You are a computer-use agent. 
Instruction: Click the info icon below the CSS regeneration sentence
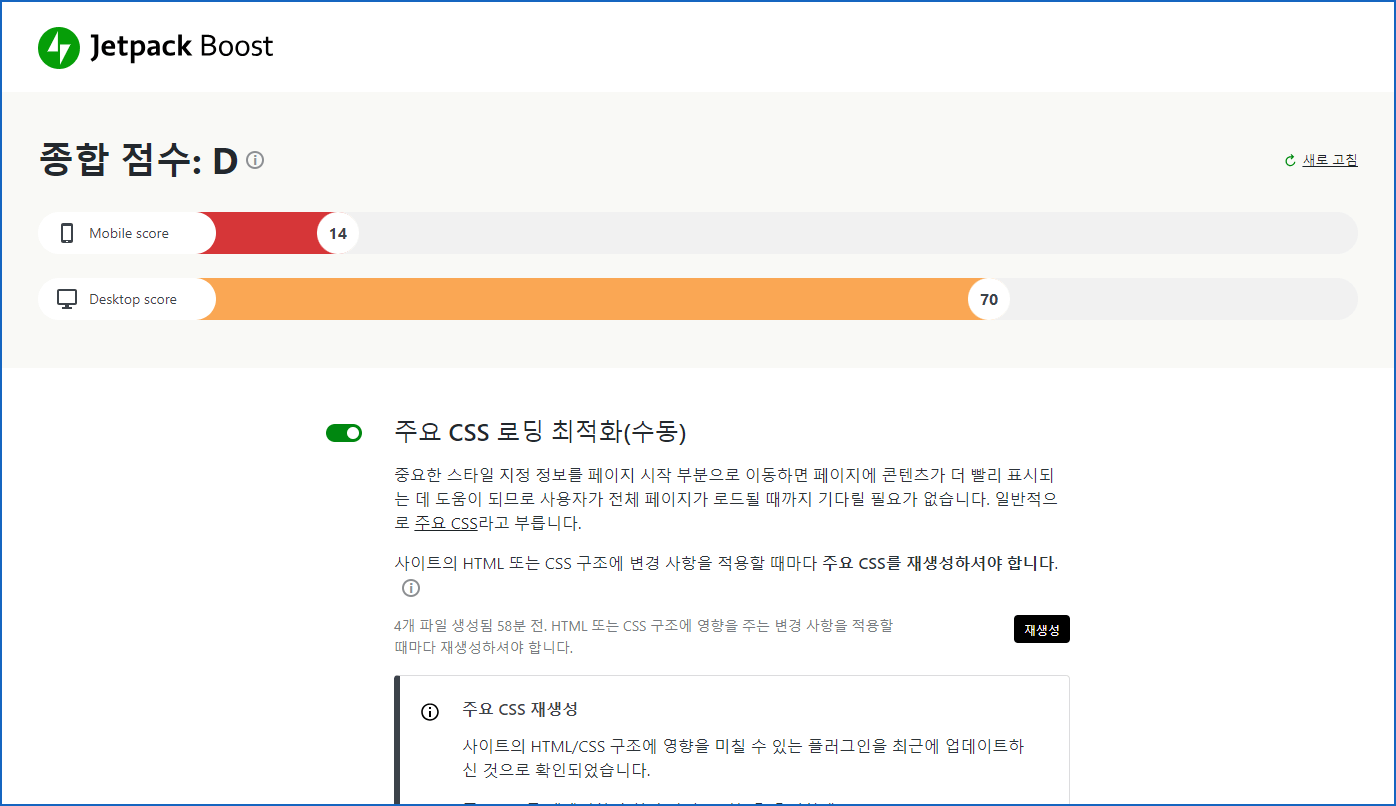(x=410, y=588)
